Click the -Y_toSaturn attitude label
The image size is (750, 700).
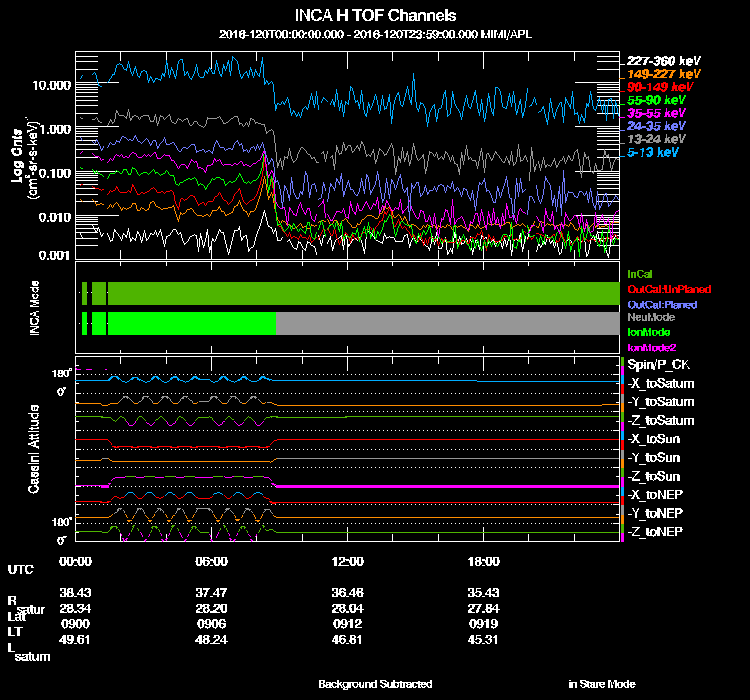(661, 402)
